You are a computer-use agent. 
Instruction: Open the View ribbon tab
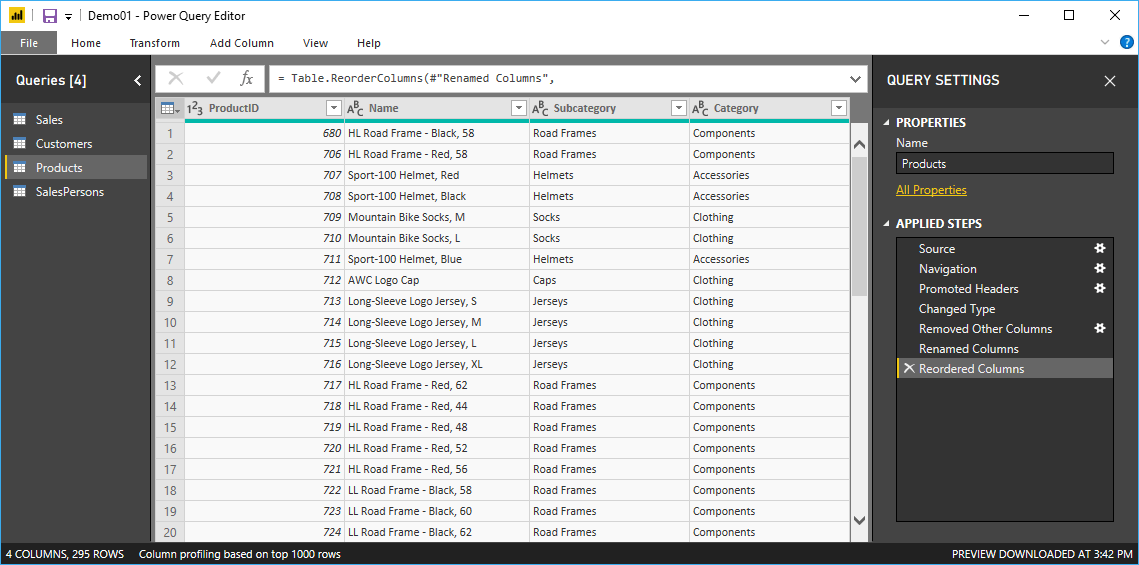[315, 43]
